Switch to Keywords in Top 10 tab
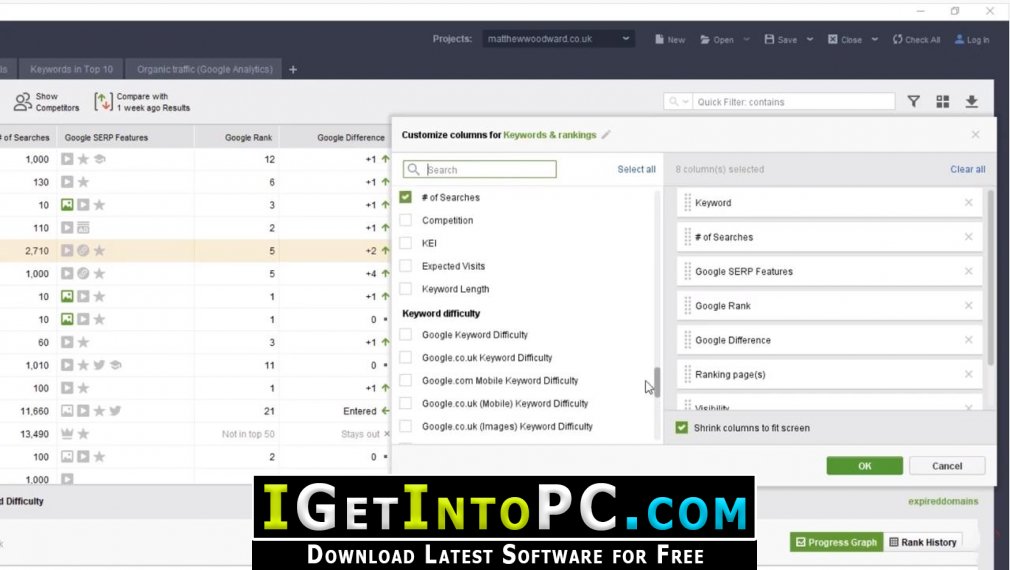The width and height of the screenshot is (1010, 570). click(x=71, y=69)
